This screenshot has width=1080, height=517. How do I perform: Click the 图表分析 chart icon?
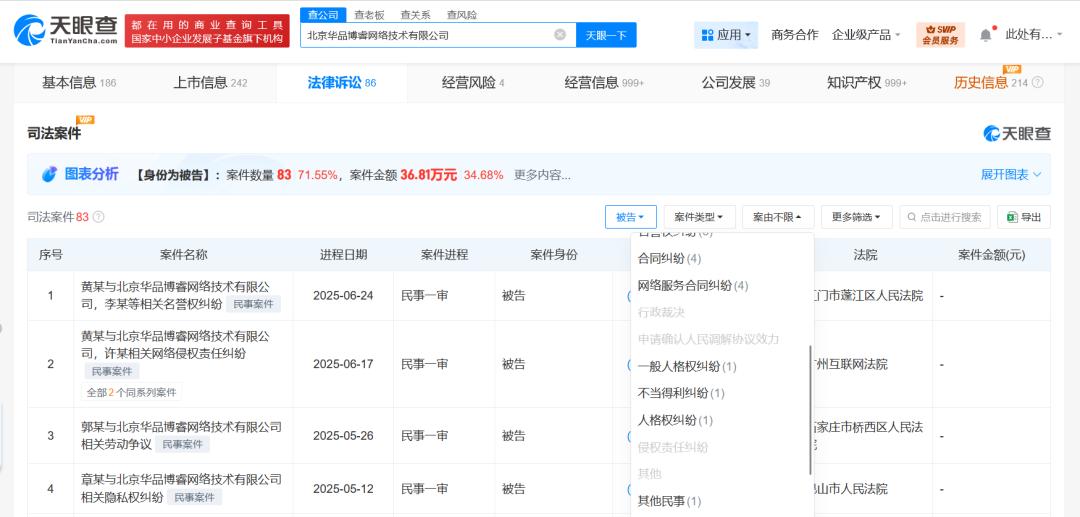click(x=49, y=174)
